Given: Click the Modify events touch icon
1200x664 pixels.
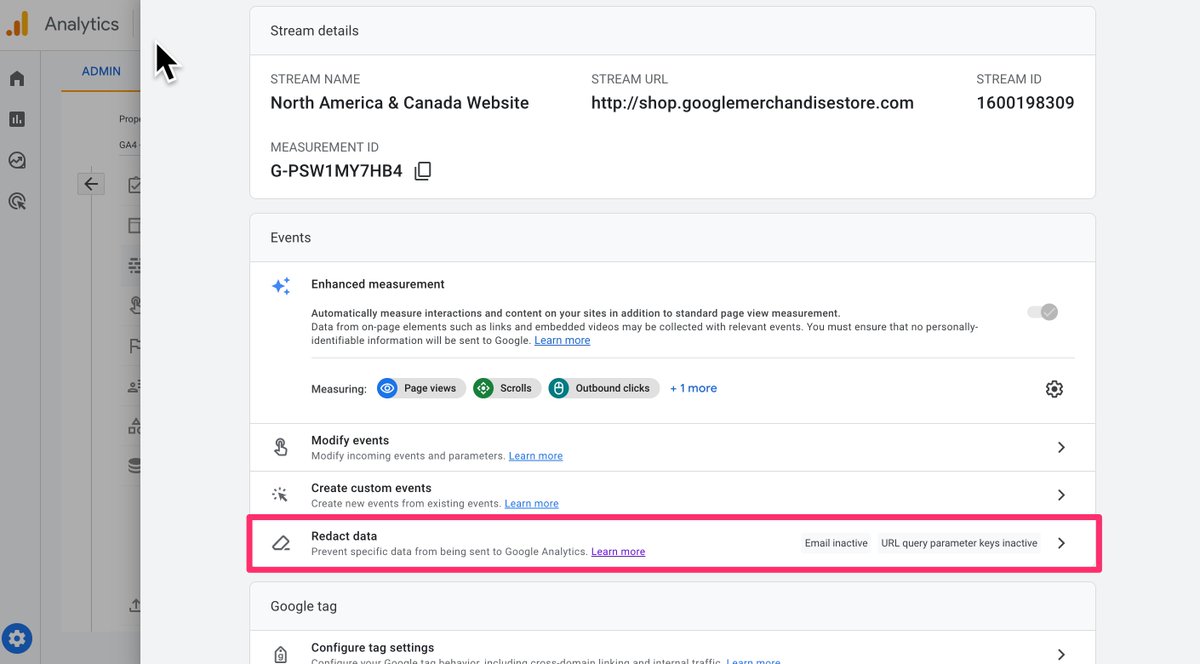Looking at the screenshot, I should point(281,447).
